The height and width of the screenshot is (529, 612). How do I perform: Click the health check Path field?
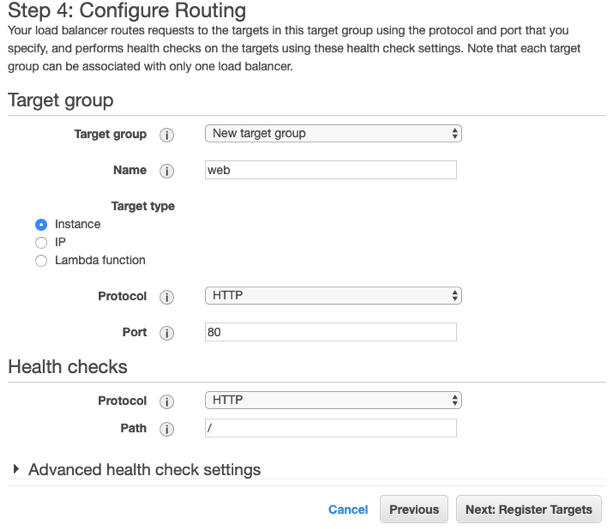pos(331,428)
